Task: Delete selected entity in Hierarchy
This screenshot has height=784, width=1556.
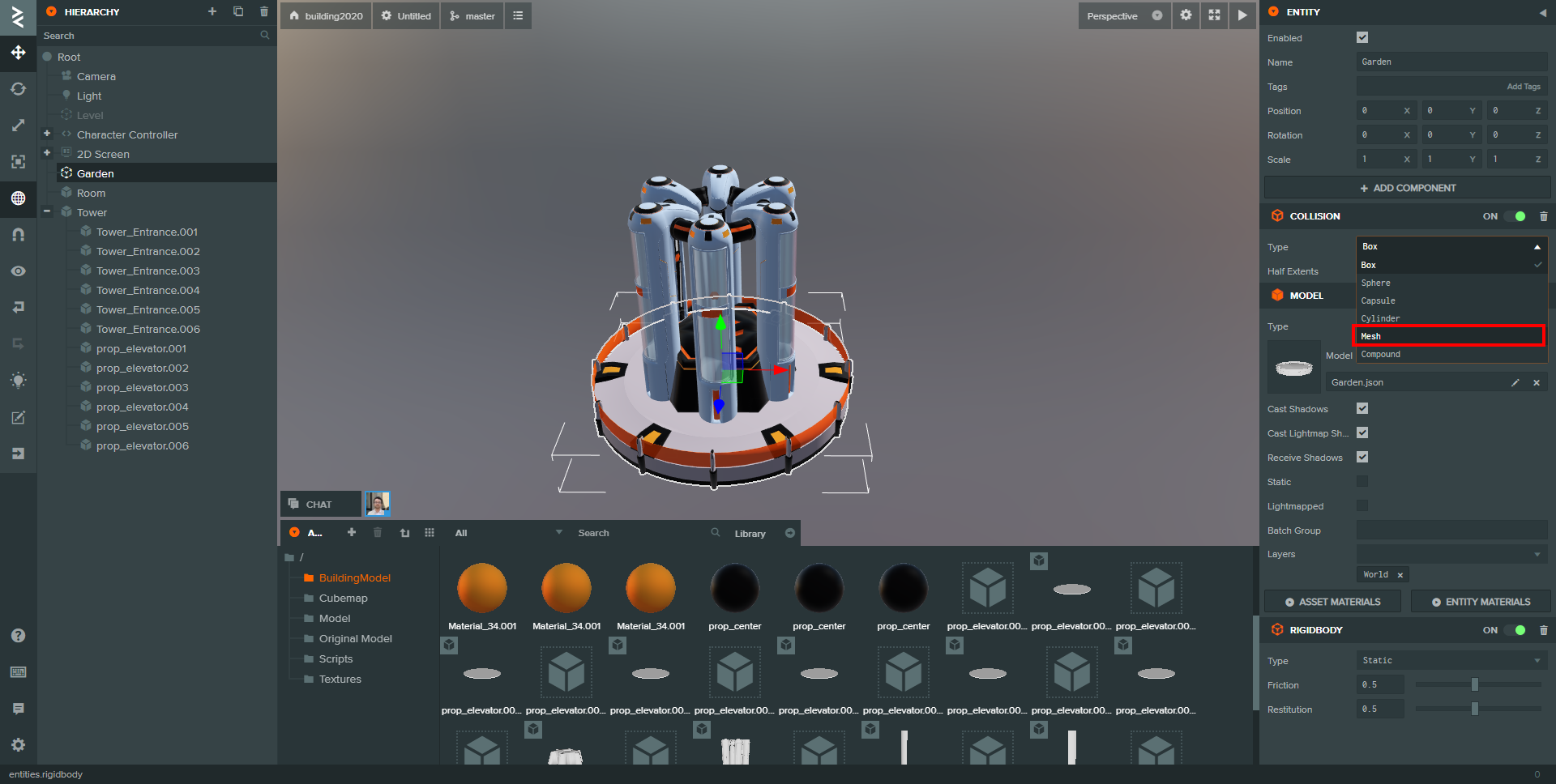Action: (264, 11)
